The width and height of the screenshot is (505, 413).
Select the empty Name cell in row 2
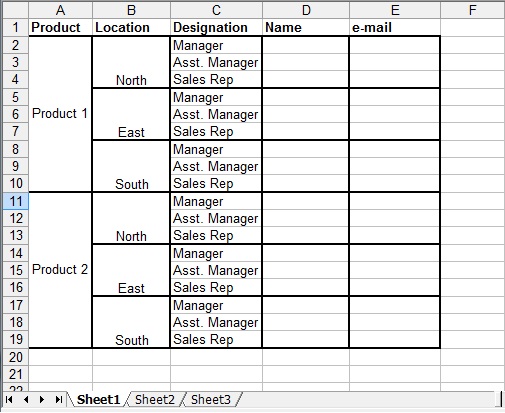pos(306,45)
